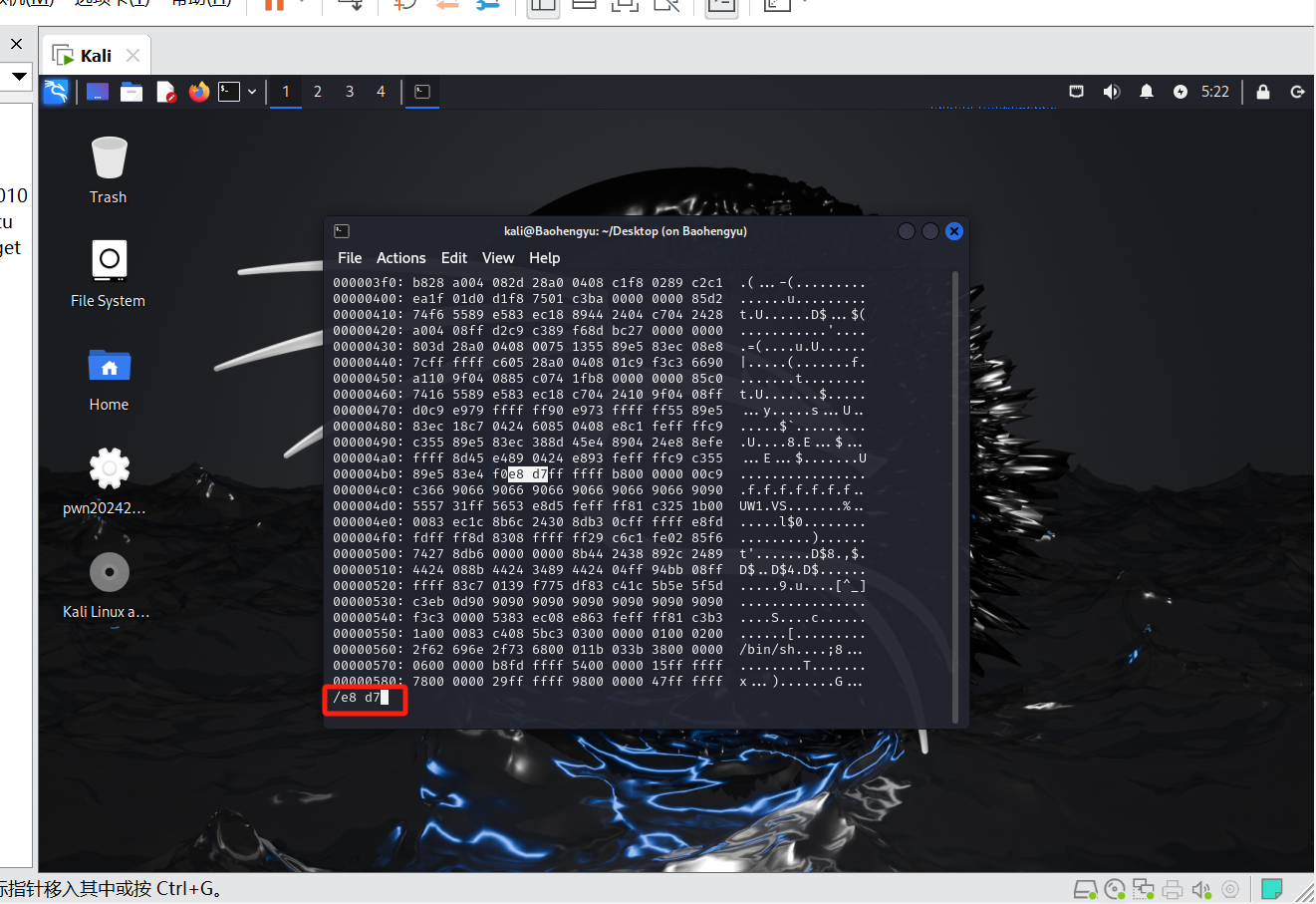
Task: Click the VMware network adapter status icon
Action: pos(1144,889)
